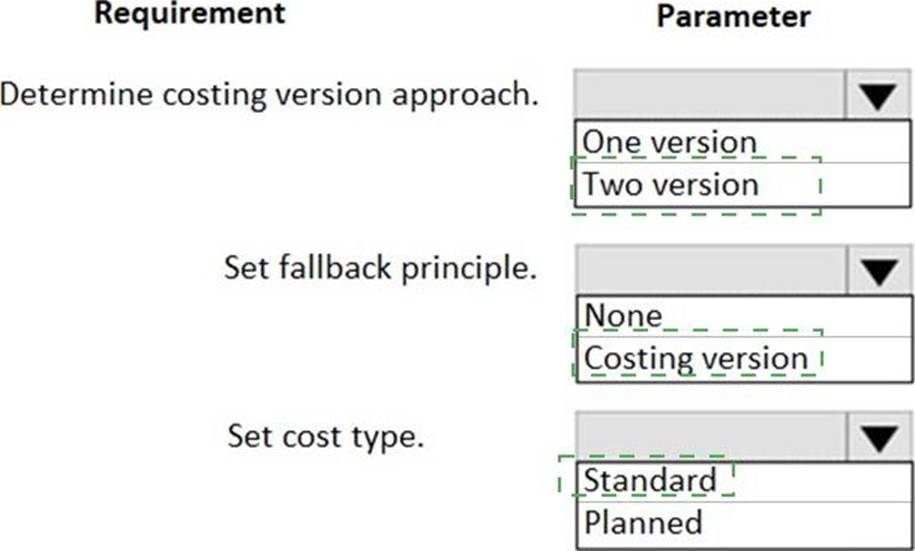Screen dimensions: 915x551
Task: Click the gray fallback principle field
Action: point(710,271)
